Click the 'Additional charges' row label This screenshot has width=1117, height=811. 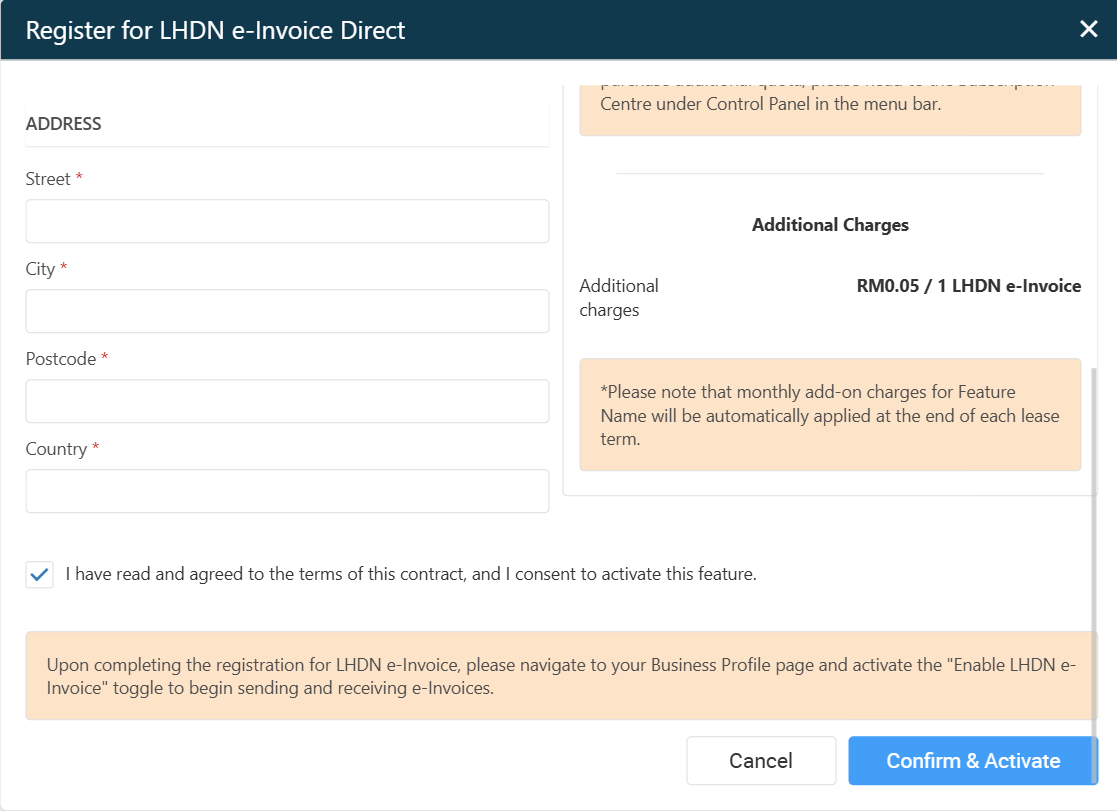tap(619, 298)
